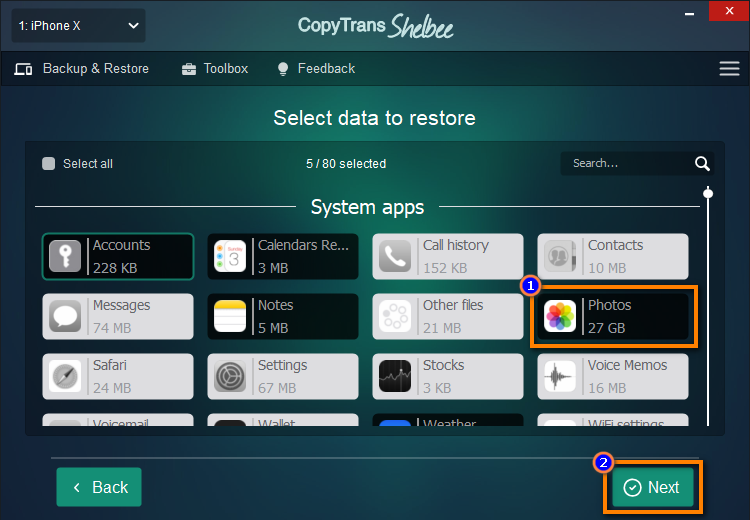Click the Back button
The image size is (750, 520).
point(99,487)
